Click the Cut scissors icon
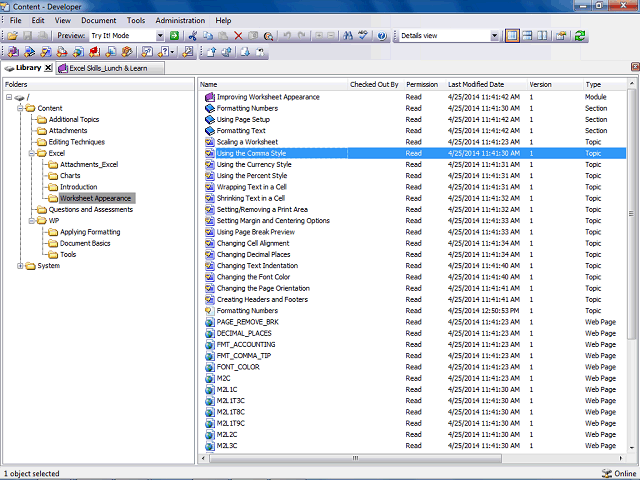640x480 pixels. pyautogui.click(x=193, y=36)
